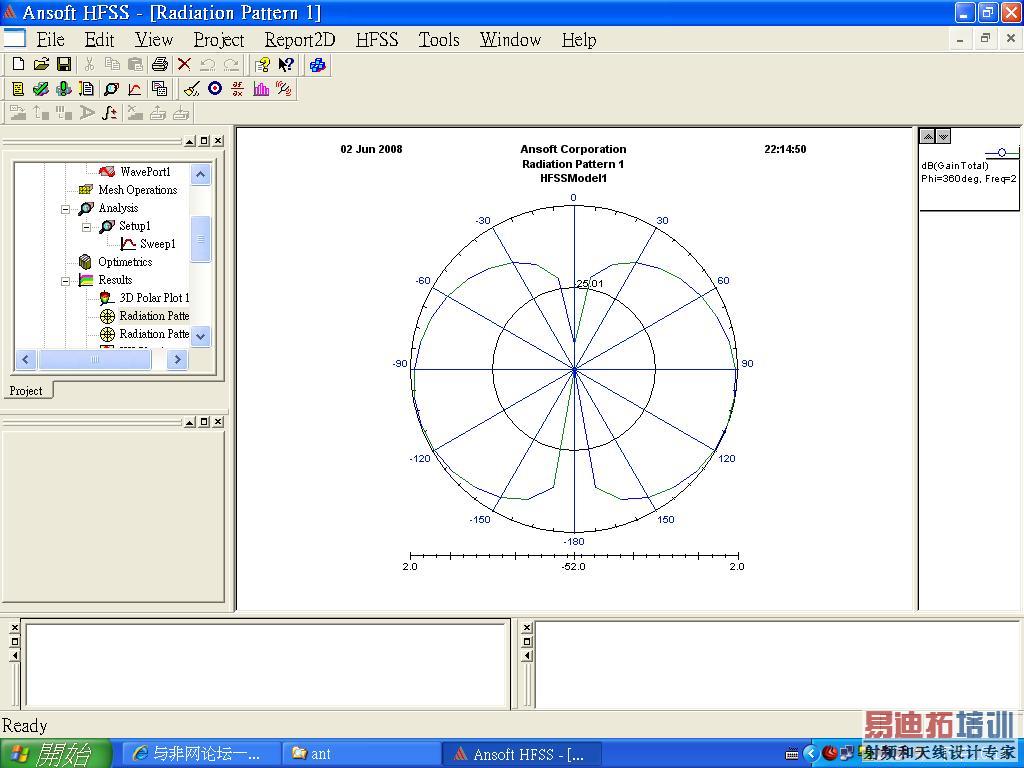The image size is (1024, 768).
Task: Click the df/dx derivative toolbar icon
Action: click(x=238, y=89)
